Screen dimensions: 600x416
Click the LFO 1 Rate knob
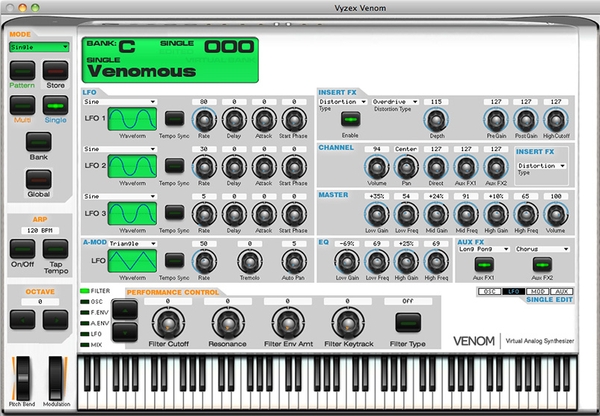point(204,120)
